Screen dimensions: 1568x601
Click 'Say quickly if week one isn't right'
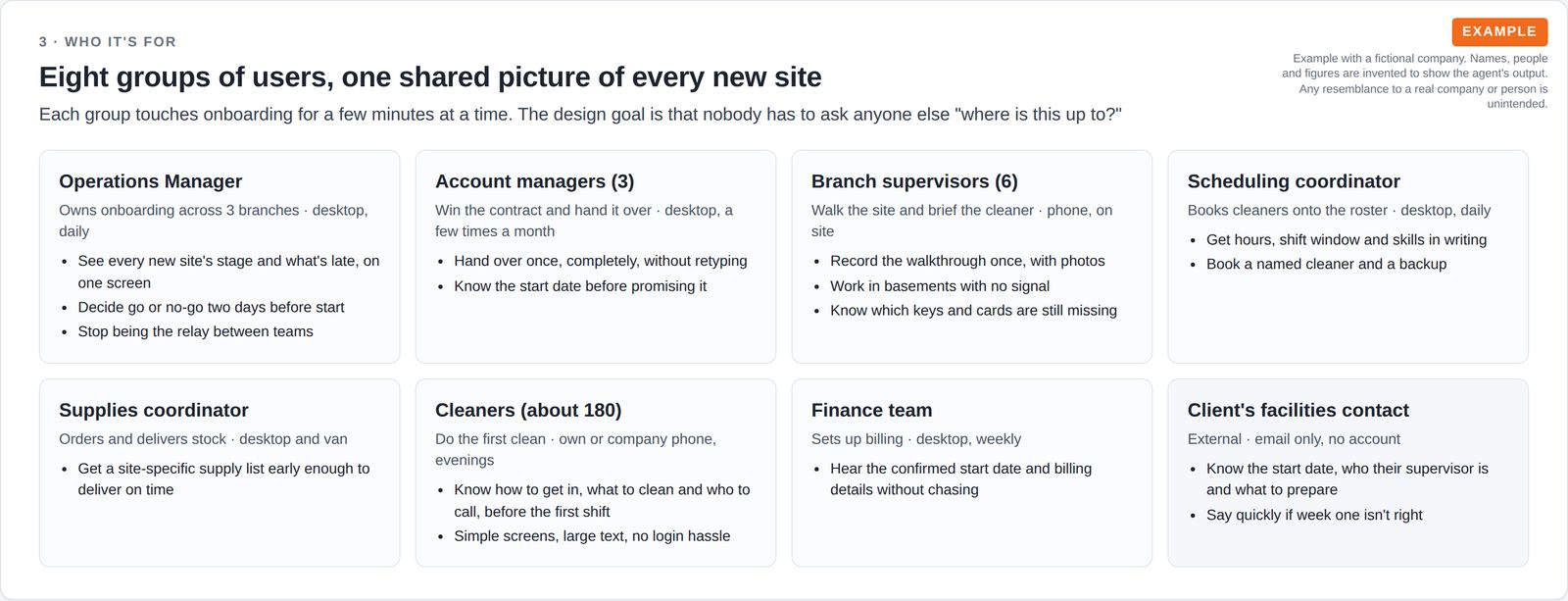1314,515
